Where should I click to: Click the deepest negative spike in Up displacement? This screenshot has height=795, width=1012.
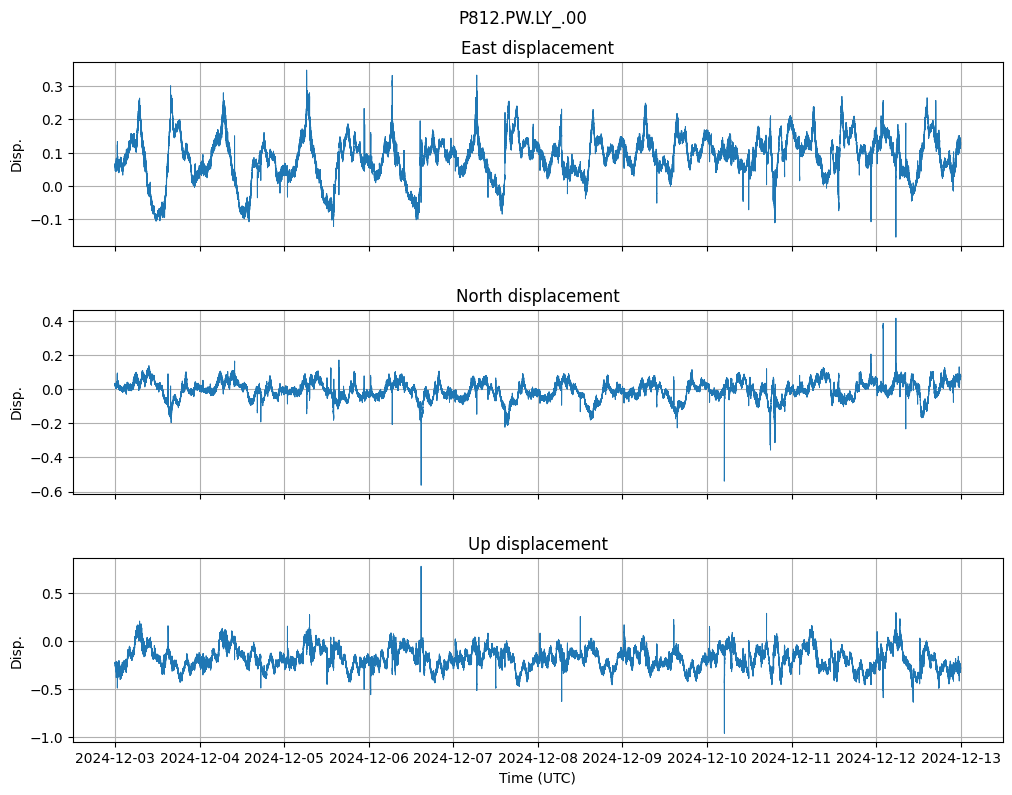[724, 732]
